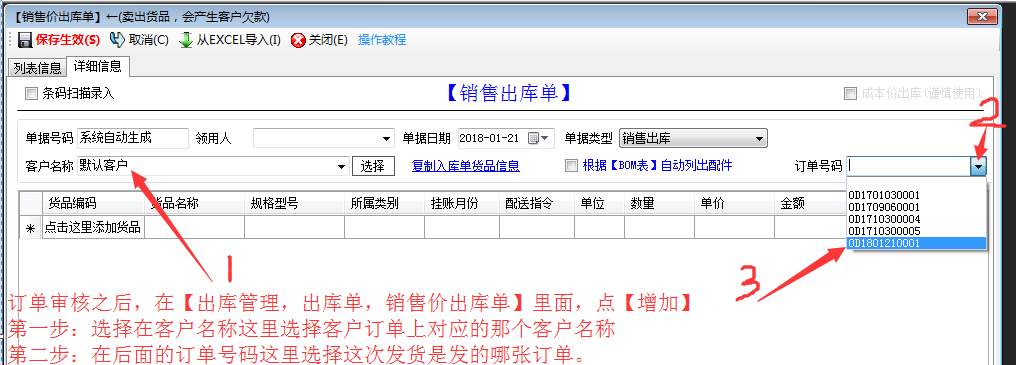Click the new row asterisk marker
This screenshot has height=365, width=1016.
coord(30,228)
